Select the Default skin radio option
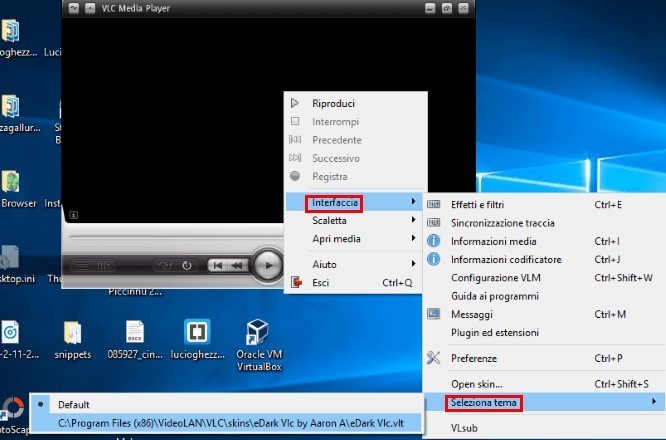The width and height of the screenshot is (666, 440). point(73,405)
